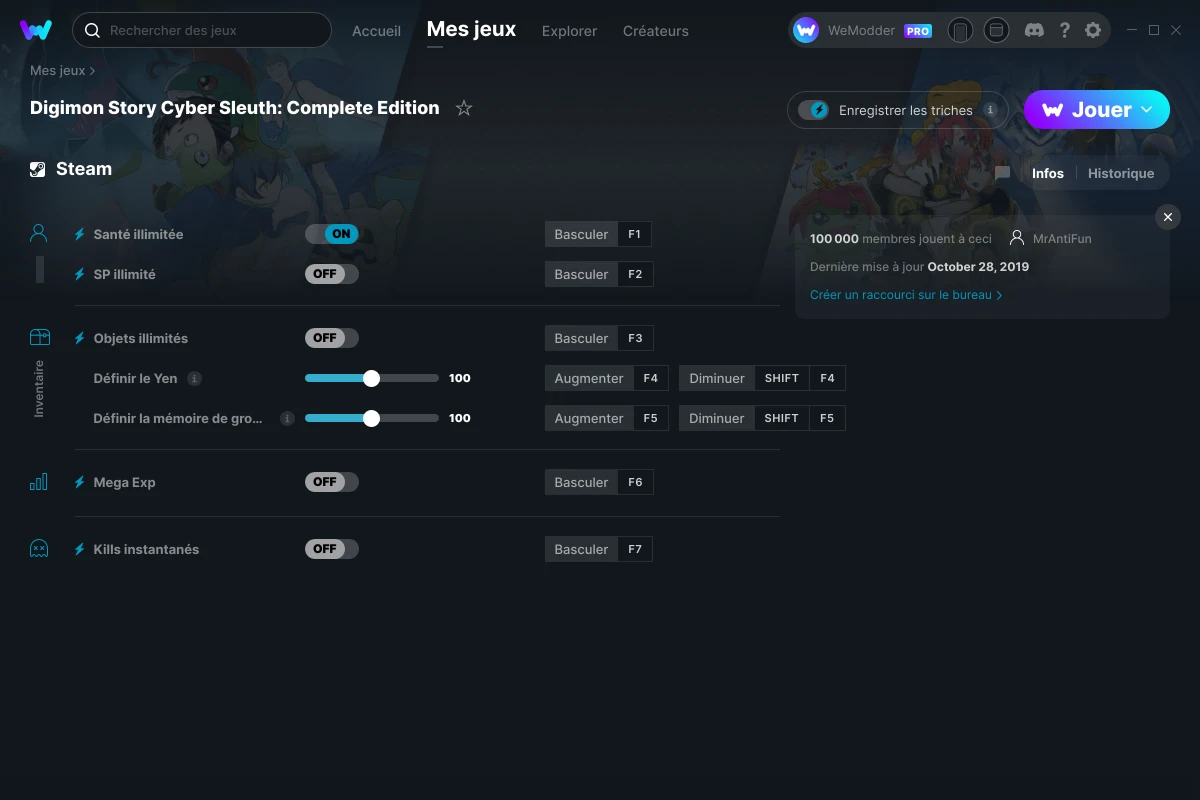Click the Rechercher des jeux search field

[x=202, y=30]
